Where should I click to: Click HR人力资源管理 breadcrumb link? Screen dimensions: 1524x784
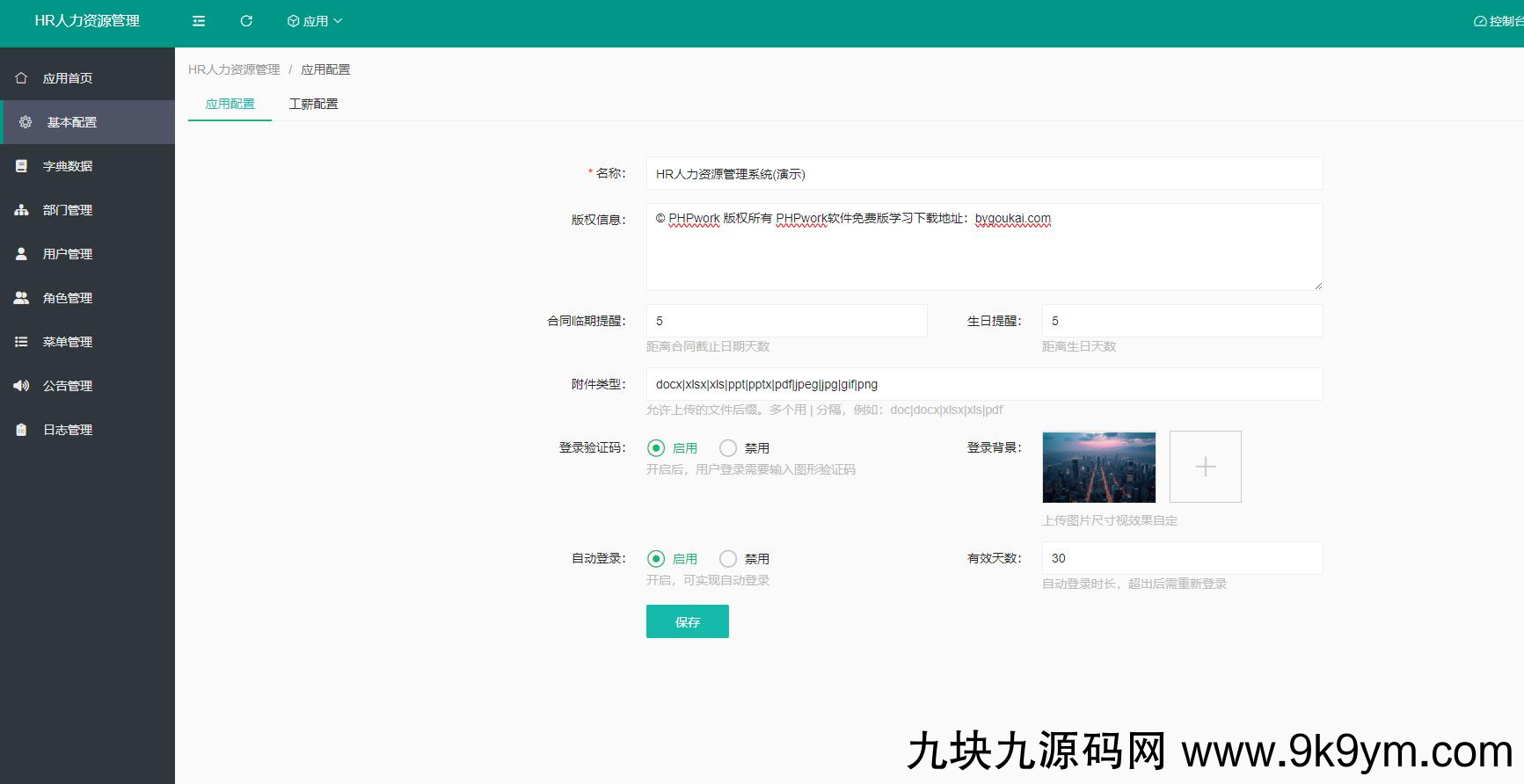click(x=234, y=69)
